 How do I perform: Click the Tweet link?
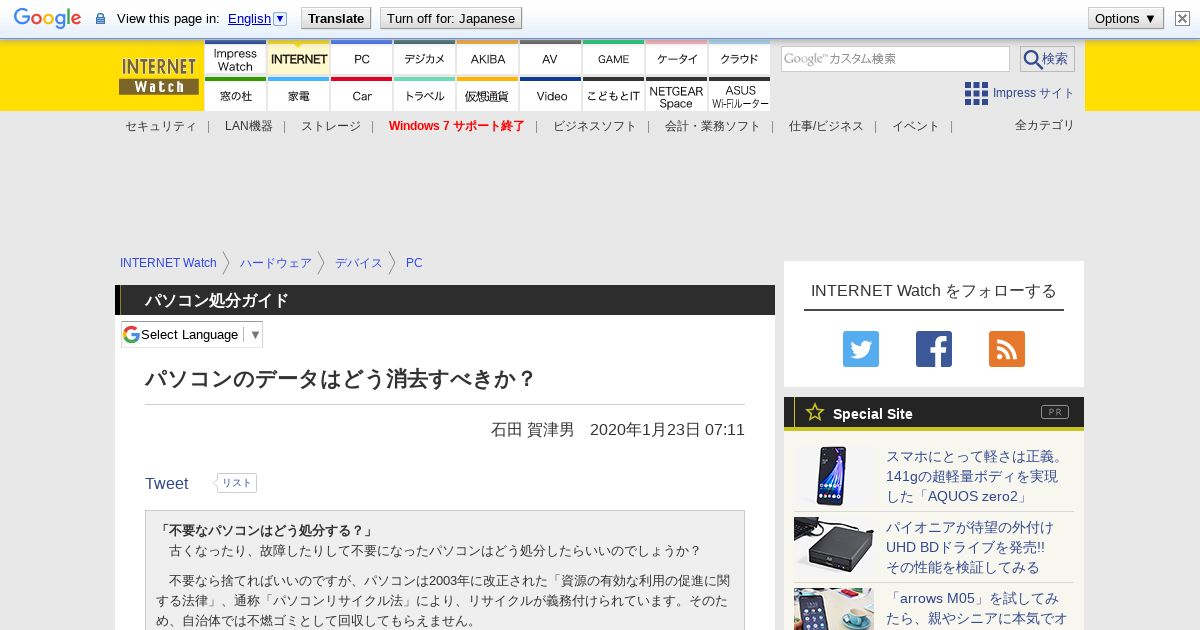167,484
